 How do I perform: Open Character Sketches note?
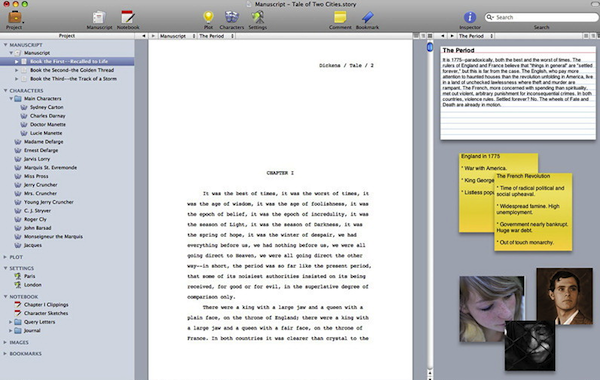(x=46, y=313)
